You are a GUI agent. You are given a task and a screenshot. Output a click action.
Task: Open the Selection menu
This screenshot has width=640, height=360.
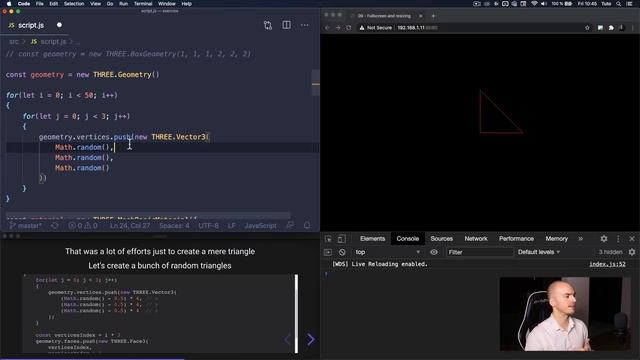[74, 4]
